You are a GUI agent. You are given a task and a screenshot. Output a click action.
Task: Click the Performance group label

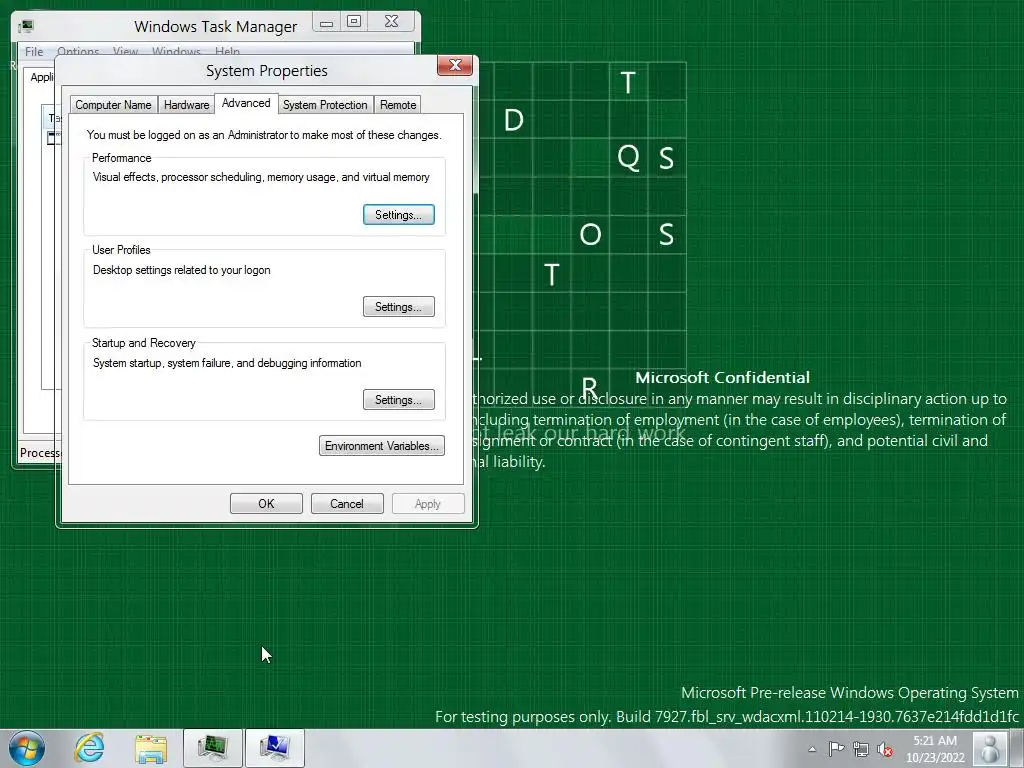coord(121,158)
